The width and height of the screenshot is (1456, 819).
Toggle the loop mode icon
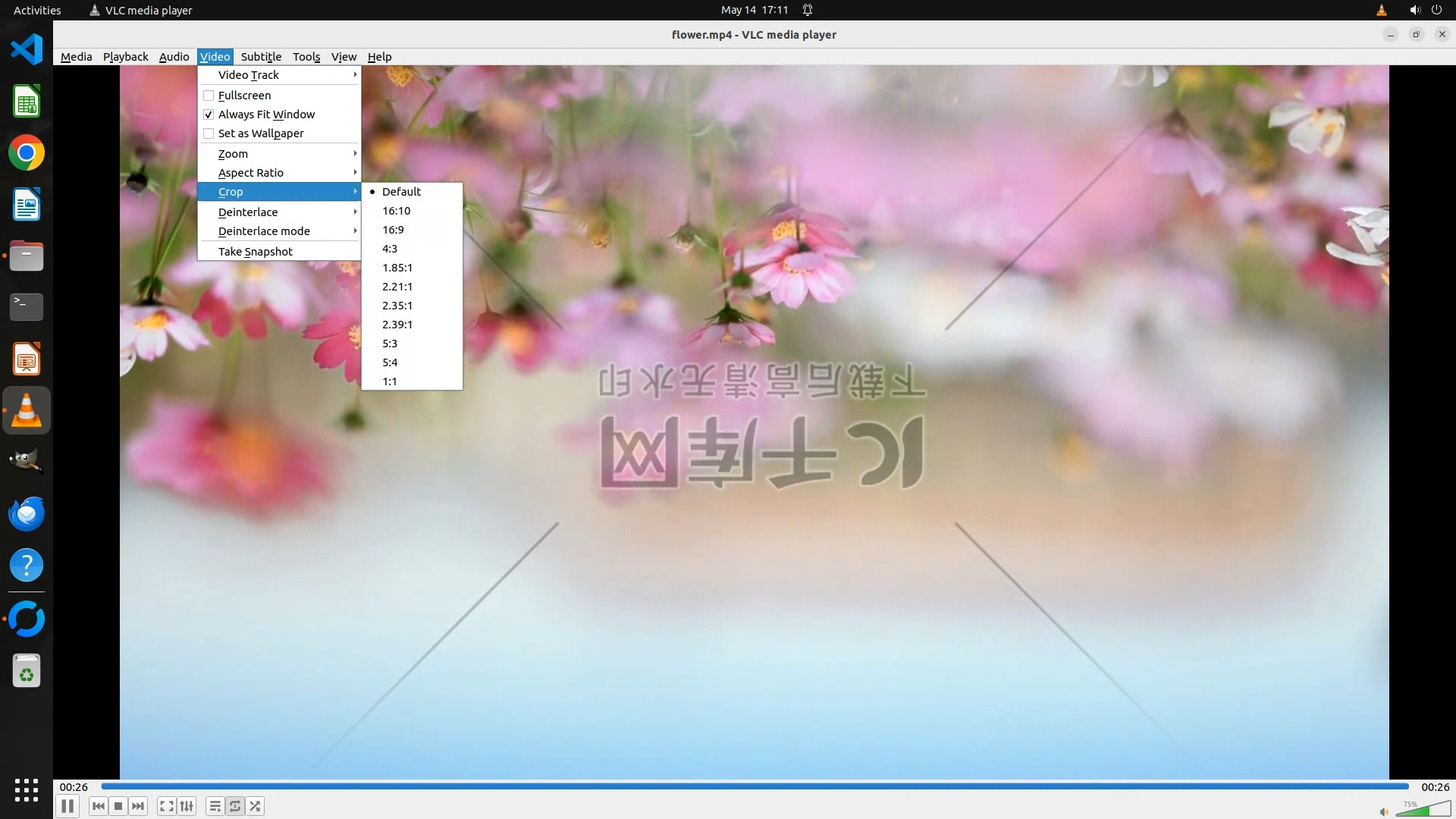tap(235, 806)
